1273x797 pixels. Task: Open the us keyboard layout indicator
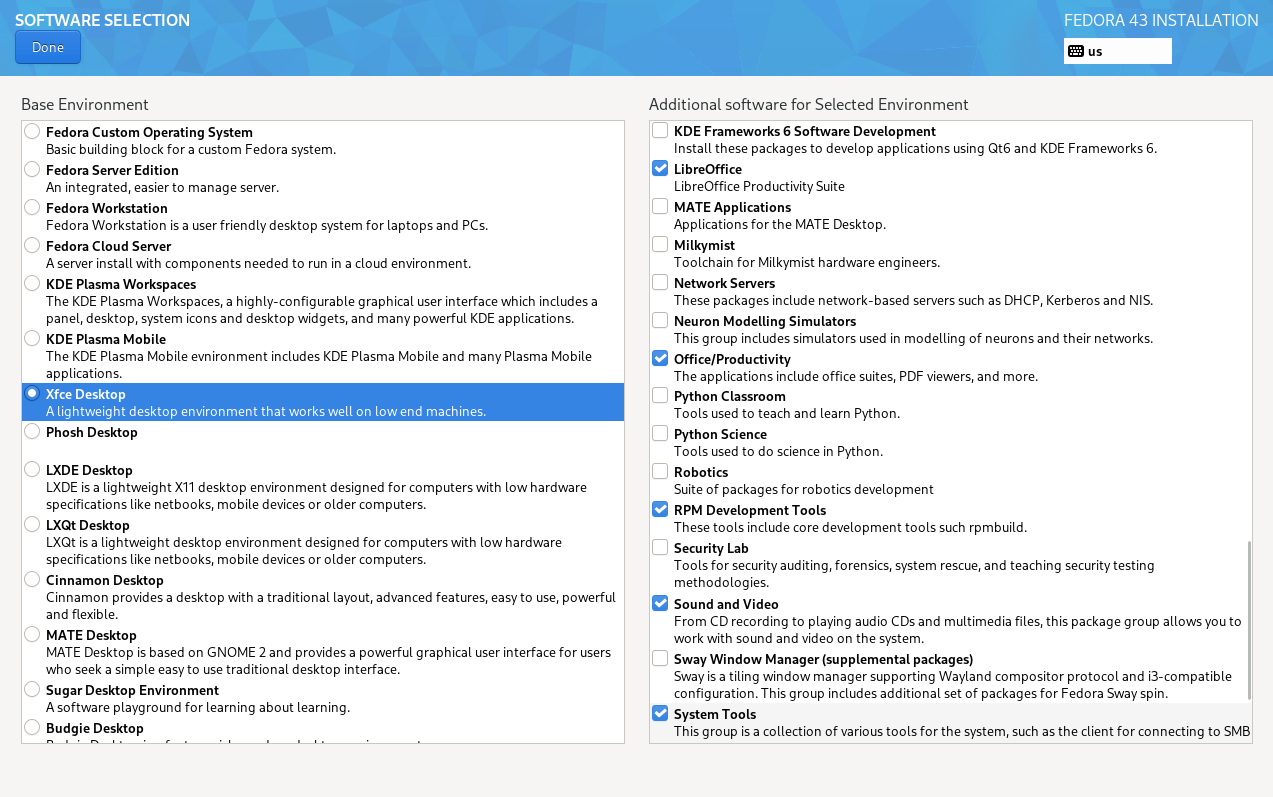pyautogui.click(x=1117, y=51)
